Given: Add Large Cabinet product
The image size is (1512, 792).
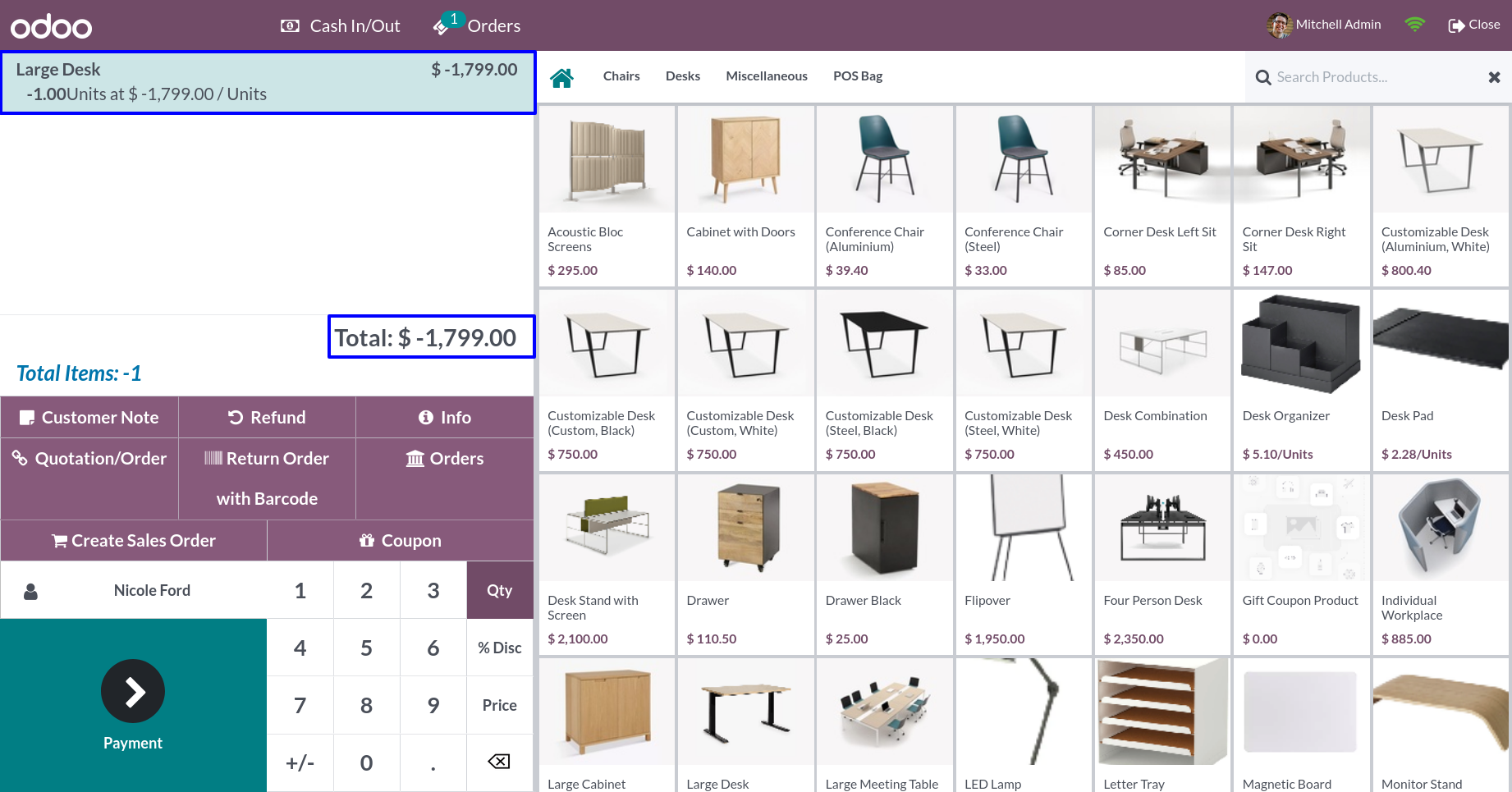Looking at the screenshot, I should point(607,726).
